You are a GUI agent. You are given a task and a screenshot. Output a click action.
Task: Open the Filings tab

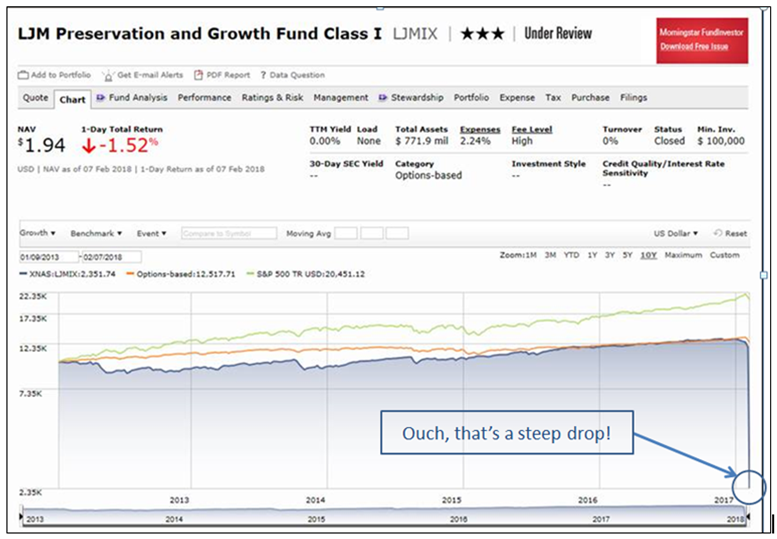point(634,98)
